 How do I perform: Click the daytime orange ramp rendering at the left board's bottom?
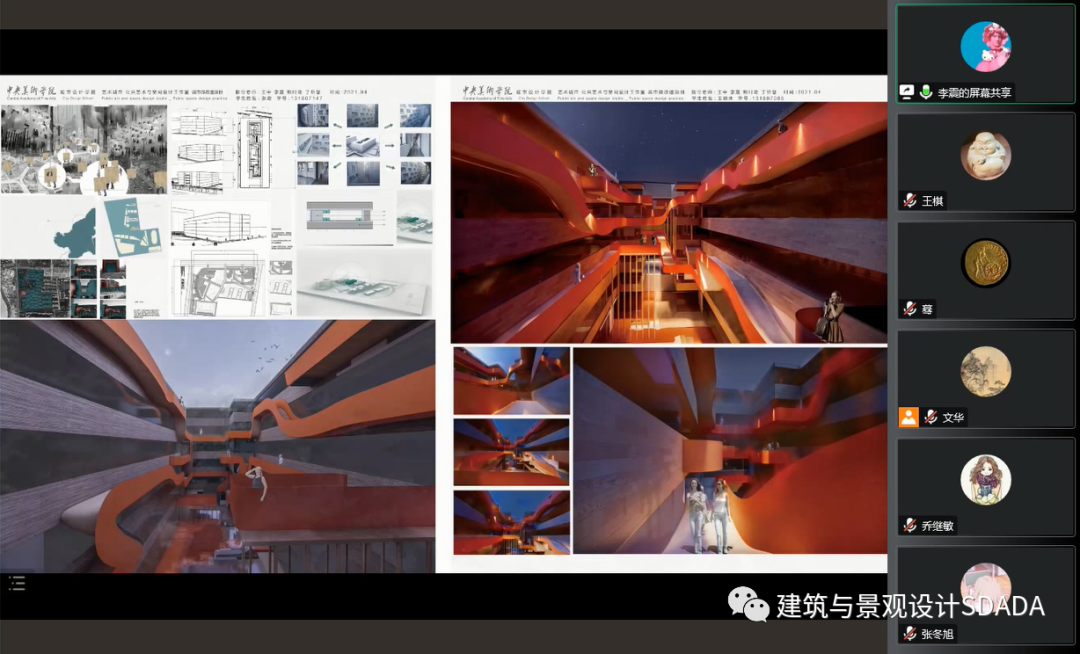click(217, 445)
